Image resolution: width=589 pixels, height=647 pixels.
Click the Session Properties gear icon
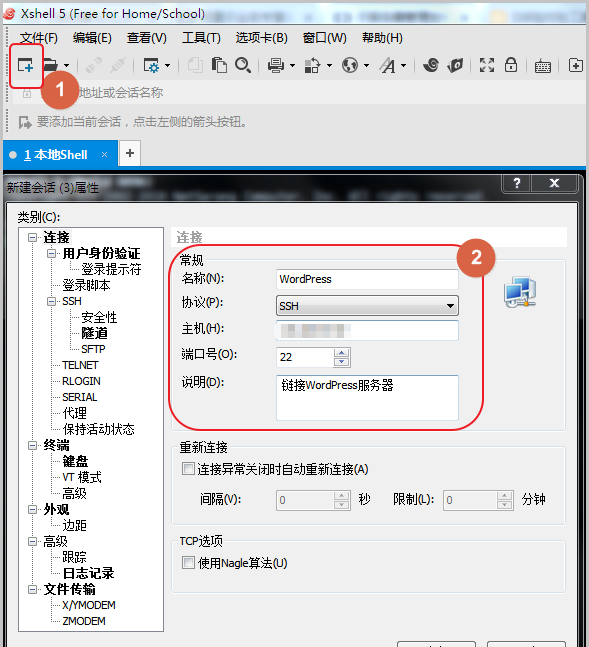tap(151, 65)
